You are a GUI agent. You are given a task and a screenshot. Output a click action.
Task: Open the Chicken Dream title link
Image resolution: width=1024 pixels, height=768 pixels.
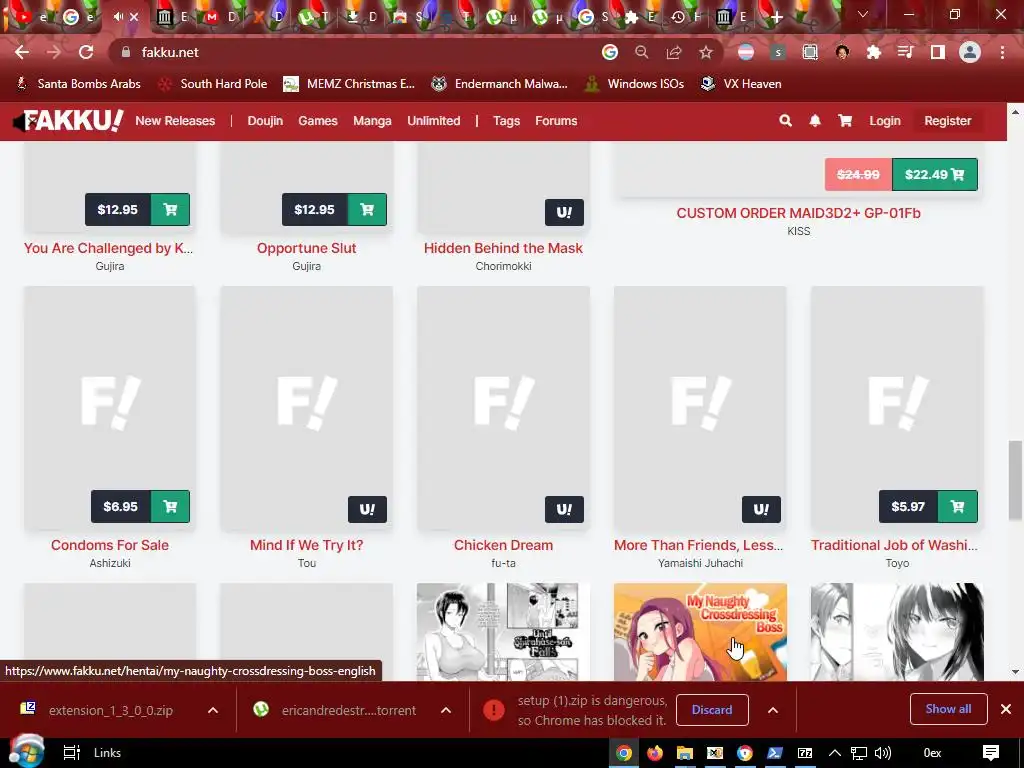tap(504, 545)
